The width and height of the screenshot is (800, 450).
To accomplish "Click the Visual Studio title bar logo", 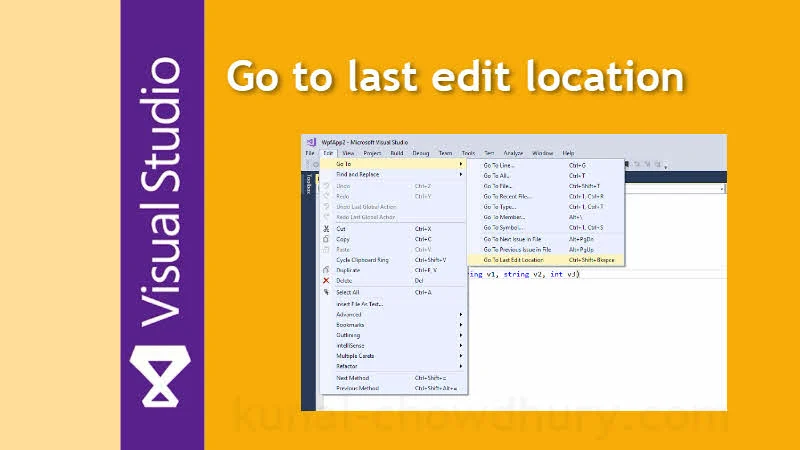I will pos(311,142).
